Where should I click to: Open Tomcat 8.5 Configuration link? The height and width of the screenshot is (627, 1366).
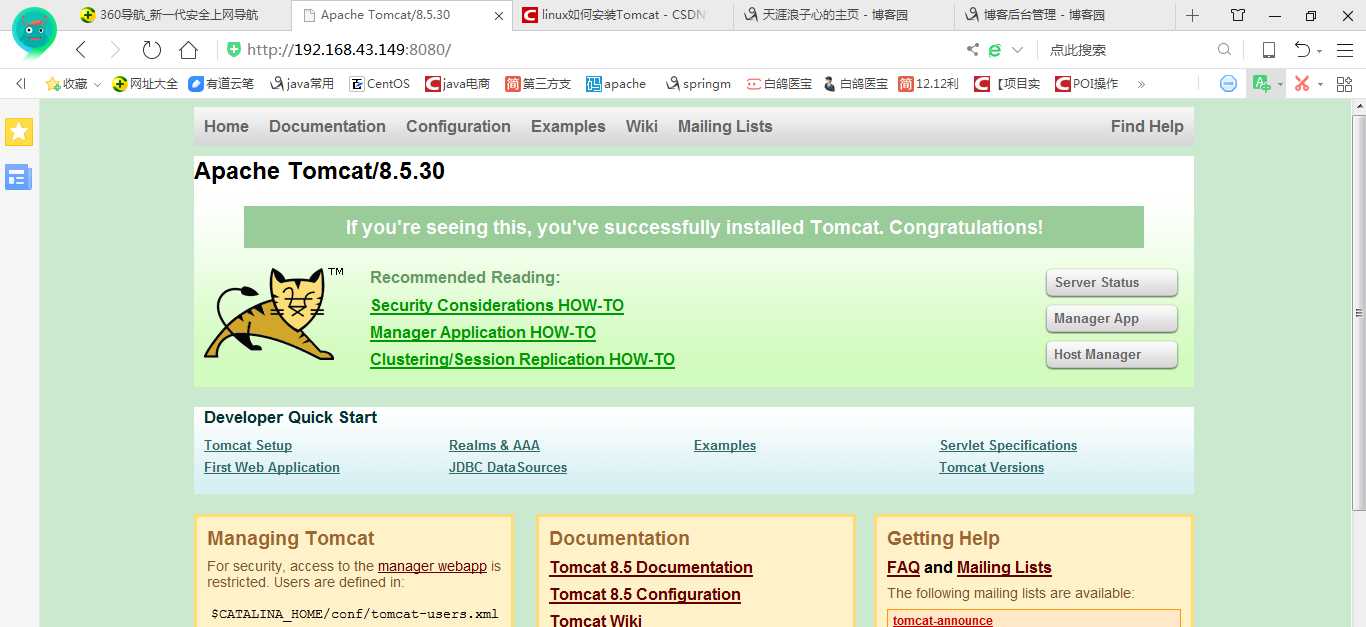[x=645, y=594]
